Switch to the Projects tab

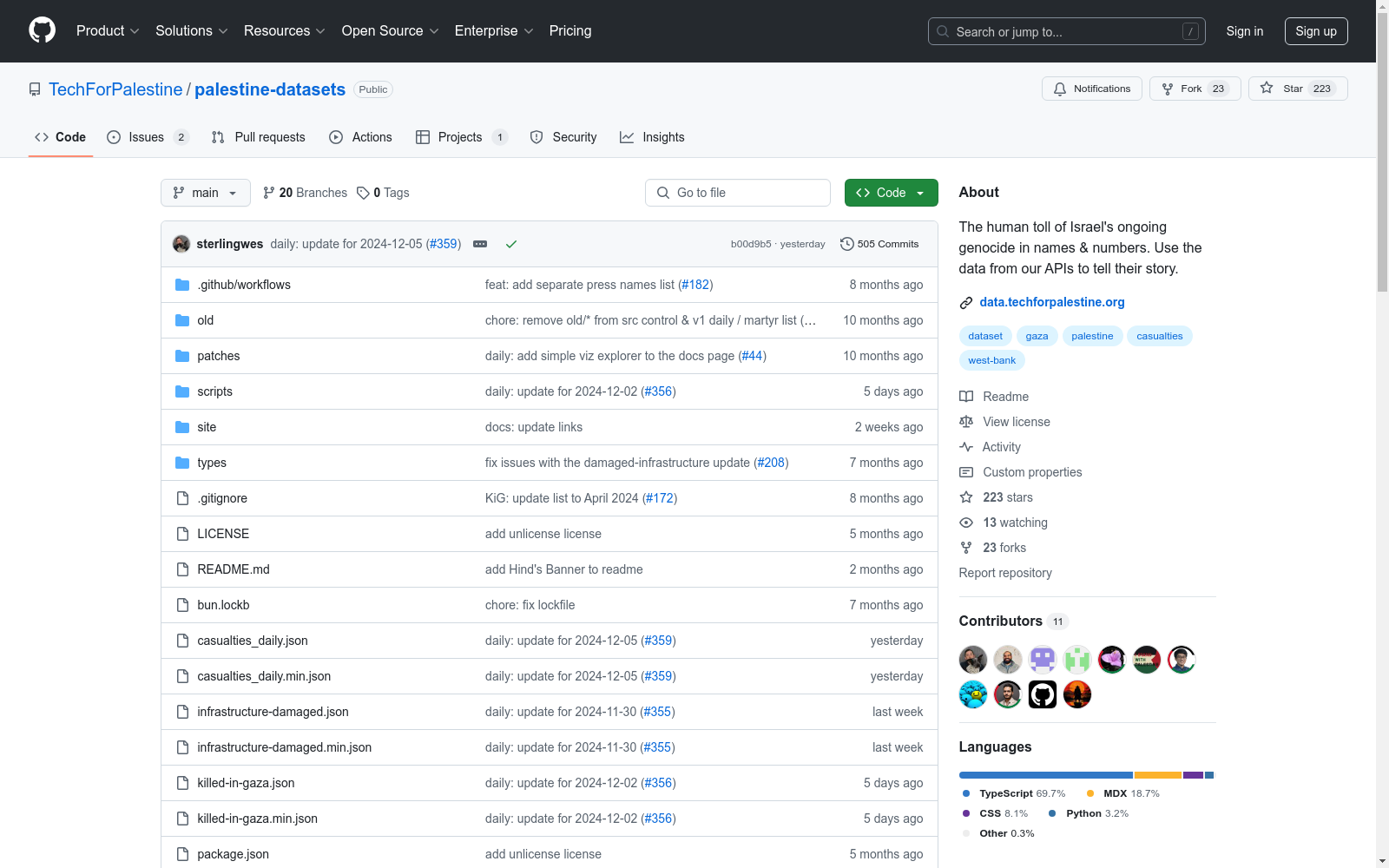[x=461, y=137]
